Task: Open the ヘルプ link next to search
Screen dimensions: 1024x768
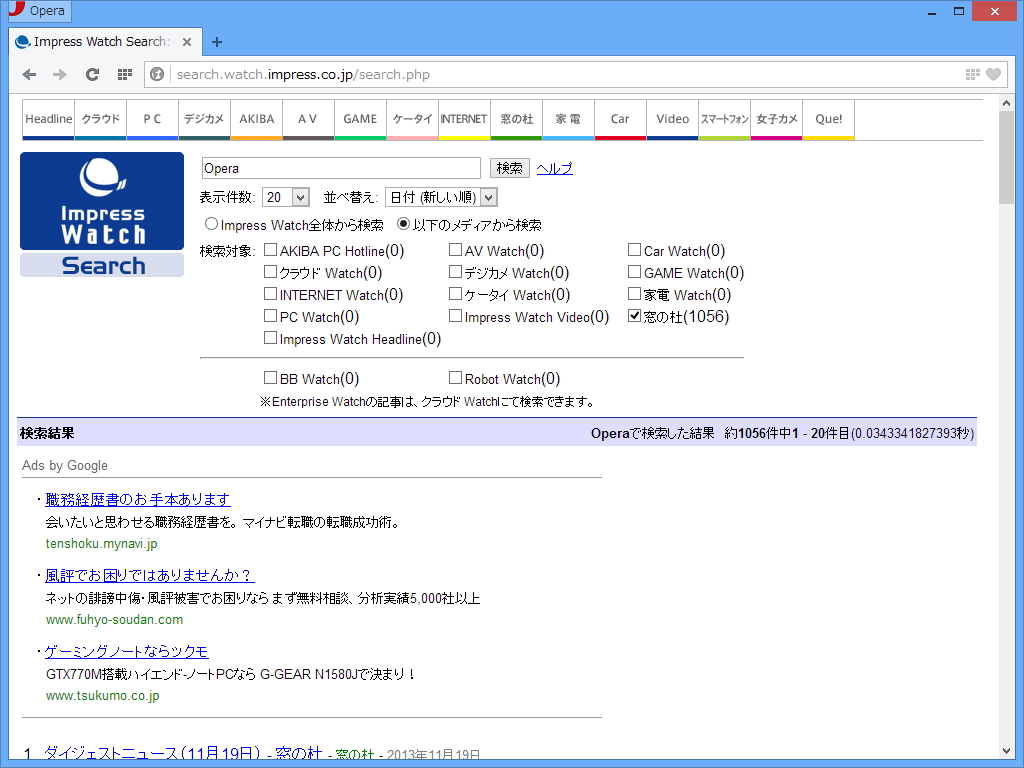Action: [555, 167]
